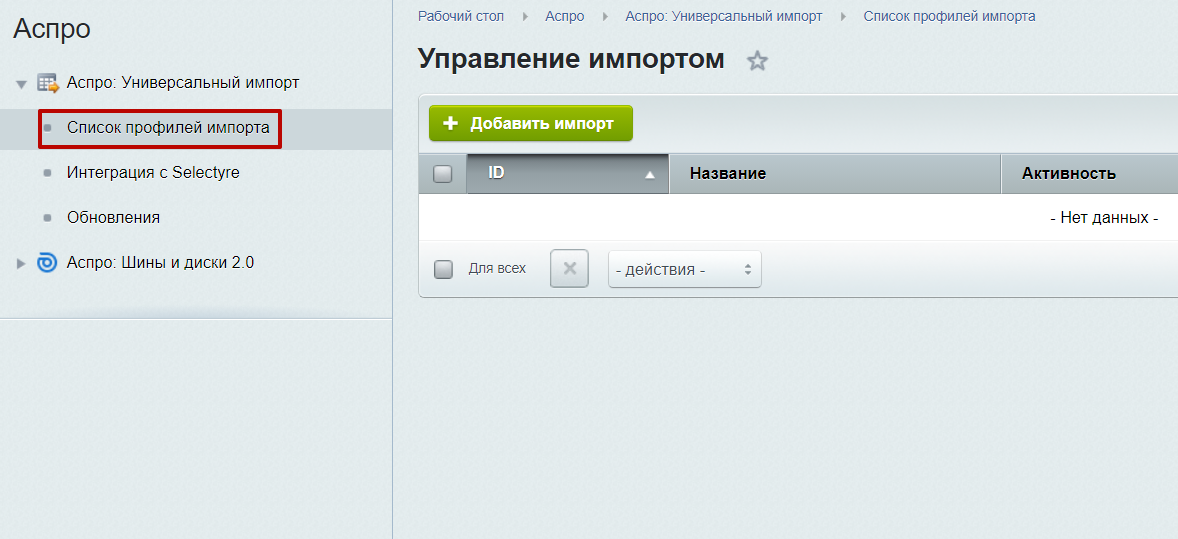Sort the table by ID column header
The width and height of the screenshot is (1178, 539).
568,174
